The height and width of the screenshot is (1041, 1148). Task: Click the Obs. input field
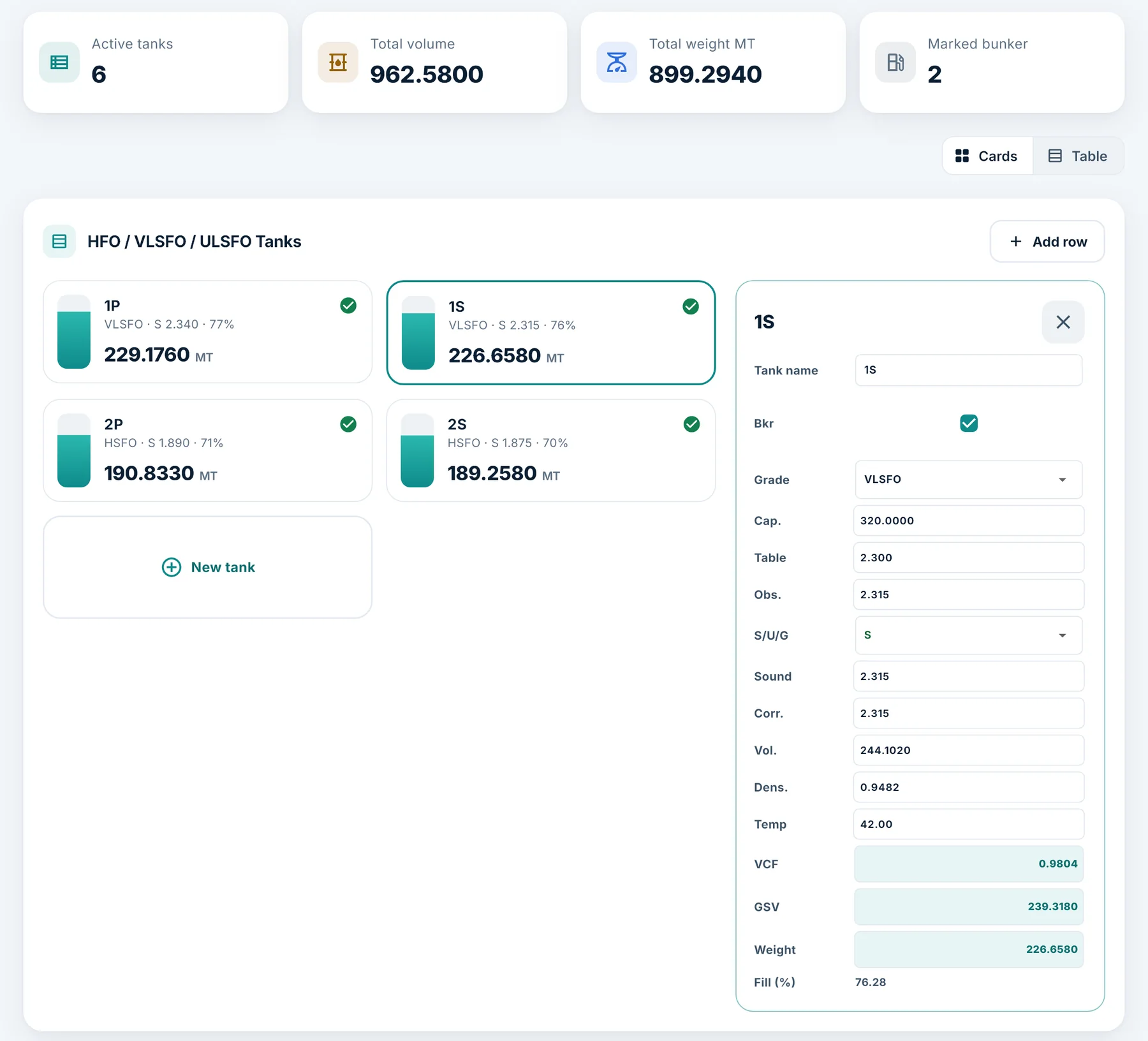[969, 594]
